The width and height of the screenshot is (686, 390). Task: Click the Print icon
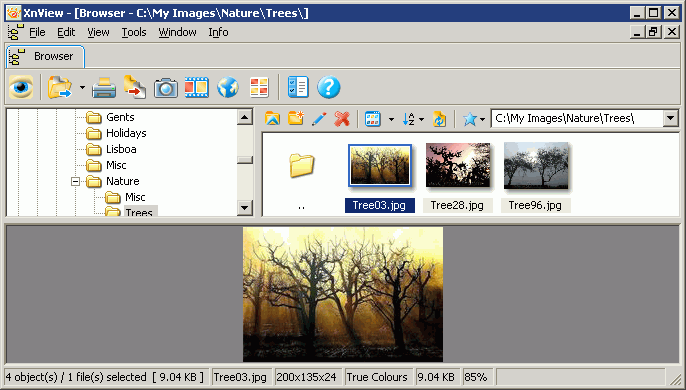[104, 88]
